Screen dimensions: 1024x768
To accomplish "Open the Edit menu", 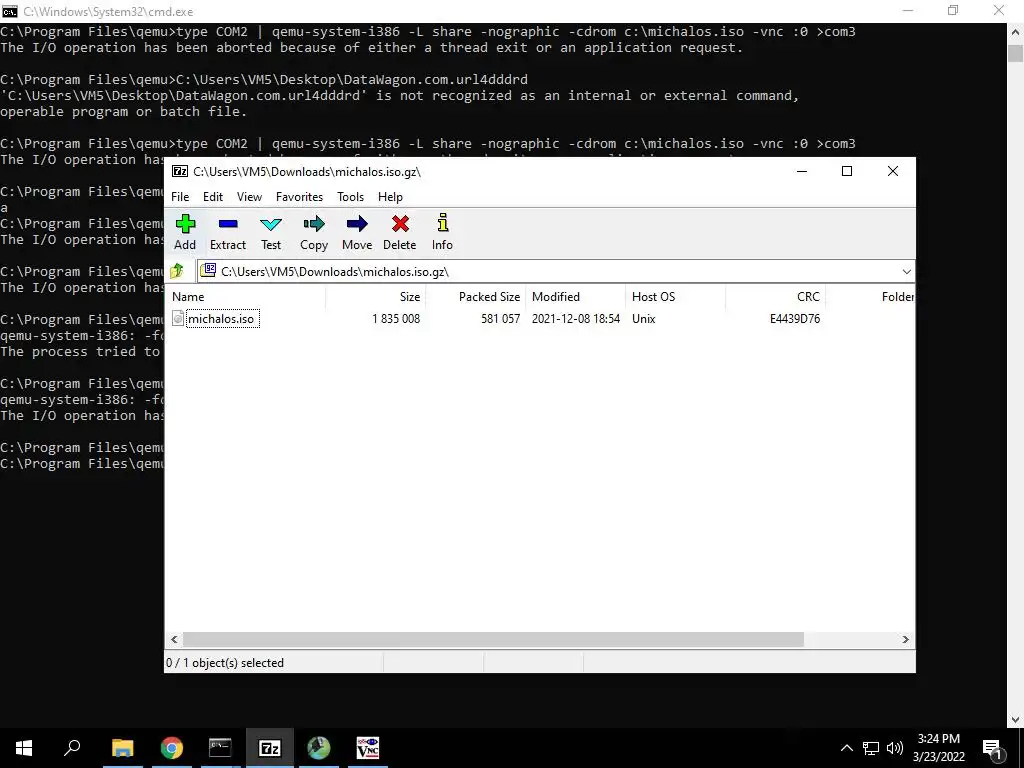I will (x=213, y=197).
